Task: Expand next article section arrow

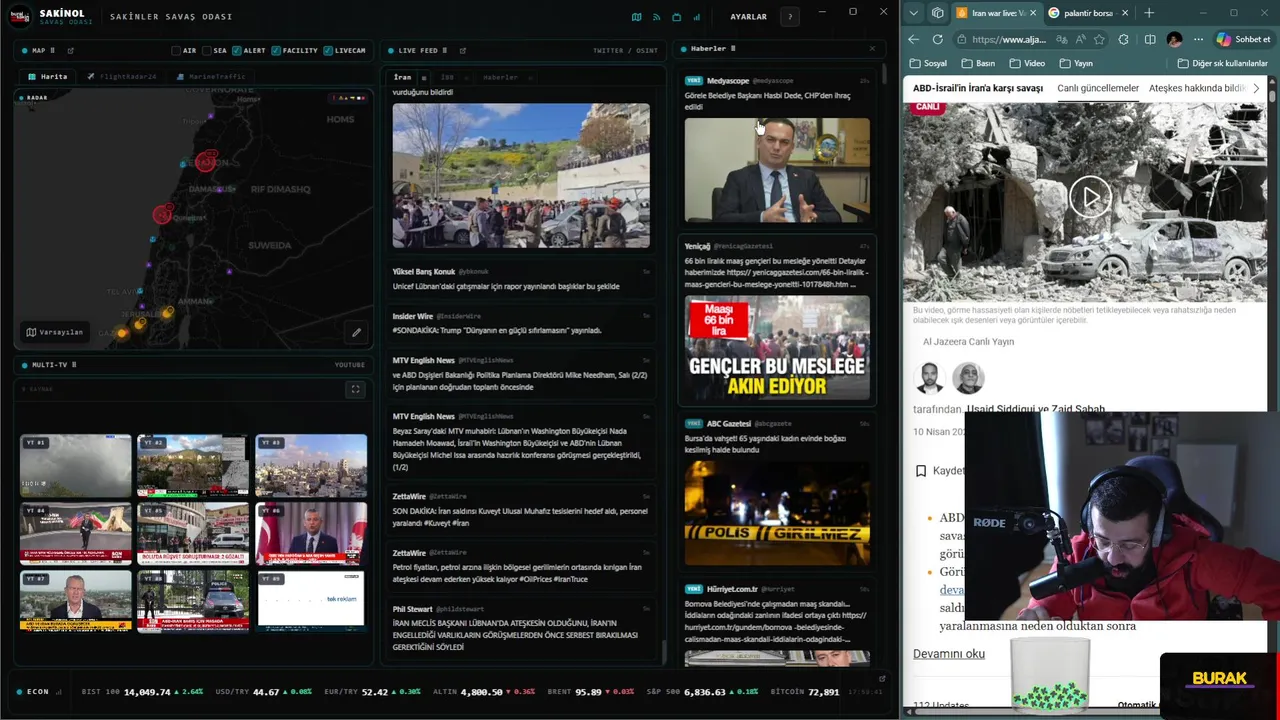Action: (1256, 88)
